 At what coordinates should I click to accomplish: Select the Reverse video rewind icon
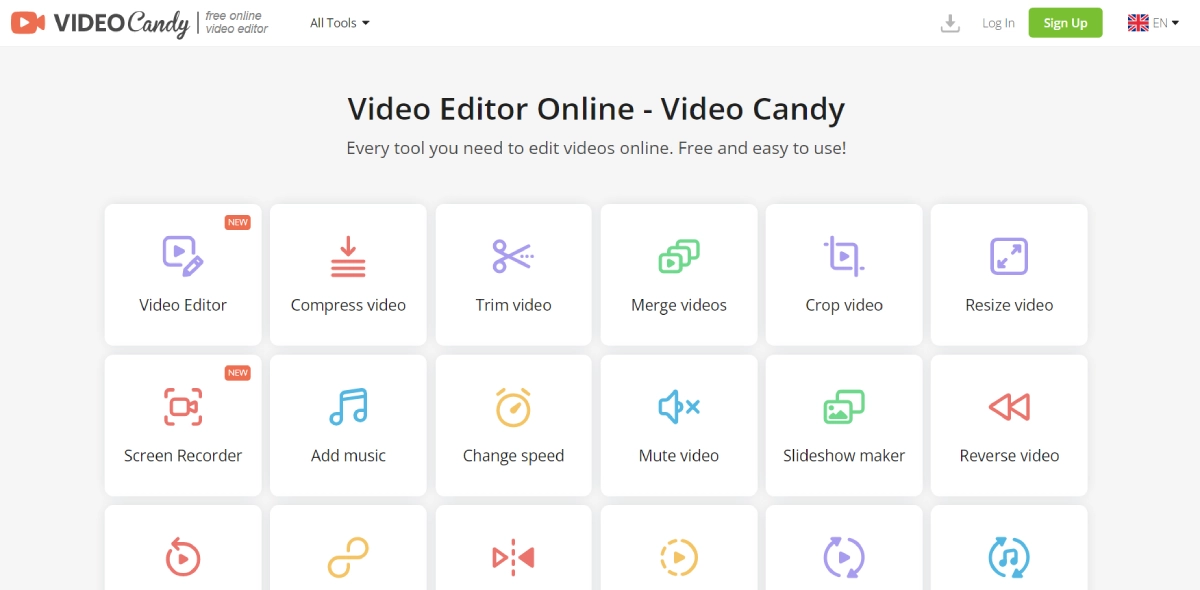1009,407
